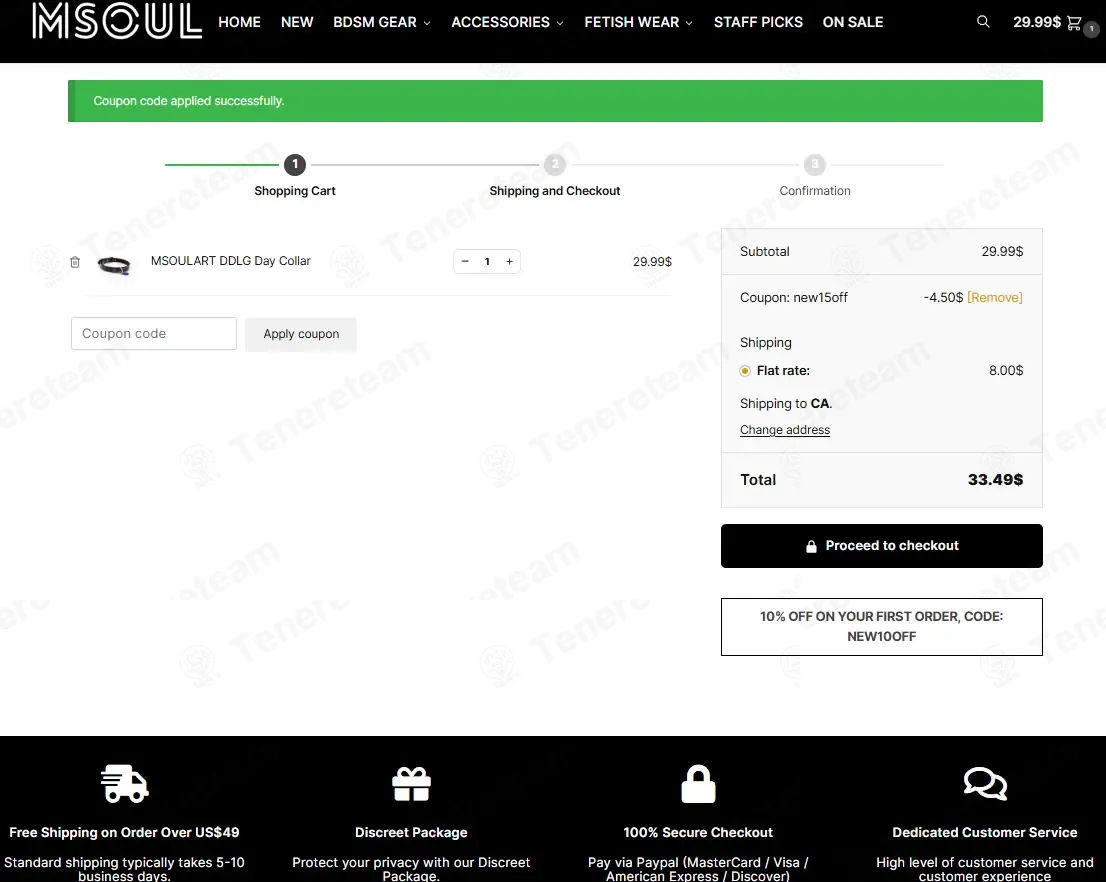Screen dimensions: 1106x882
Task: Focus the Coupon code input field
Action: point(154,334)
